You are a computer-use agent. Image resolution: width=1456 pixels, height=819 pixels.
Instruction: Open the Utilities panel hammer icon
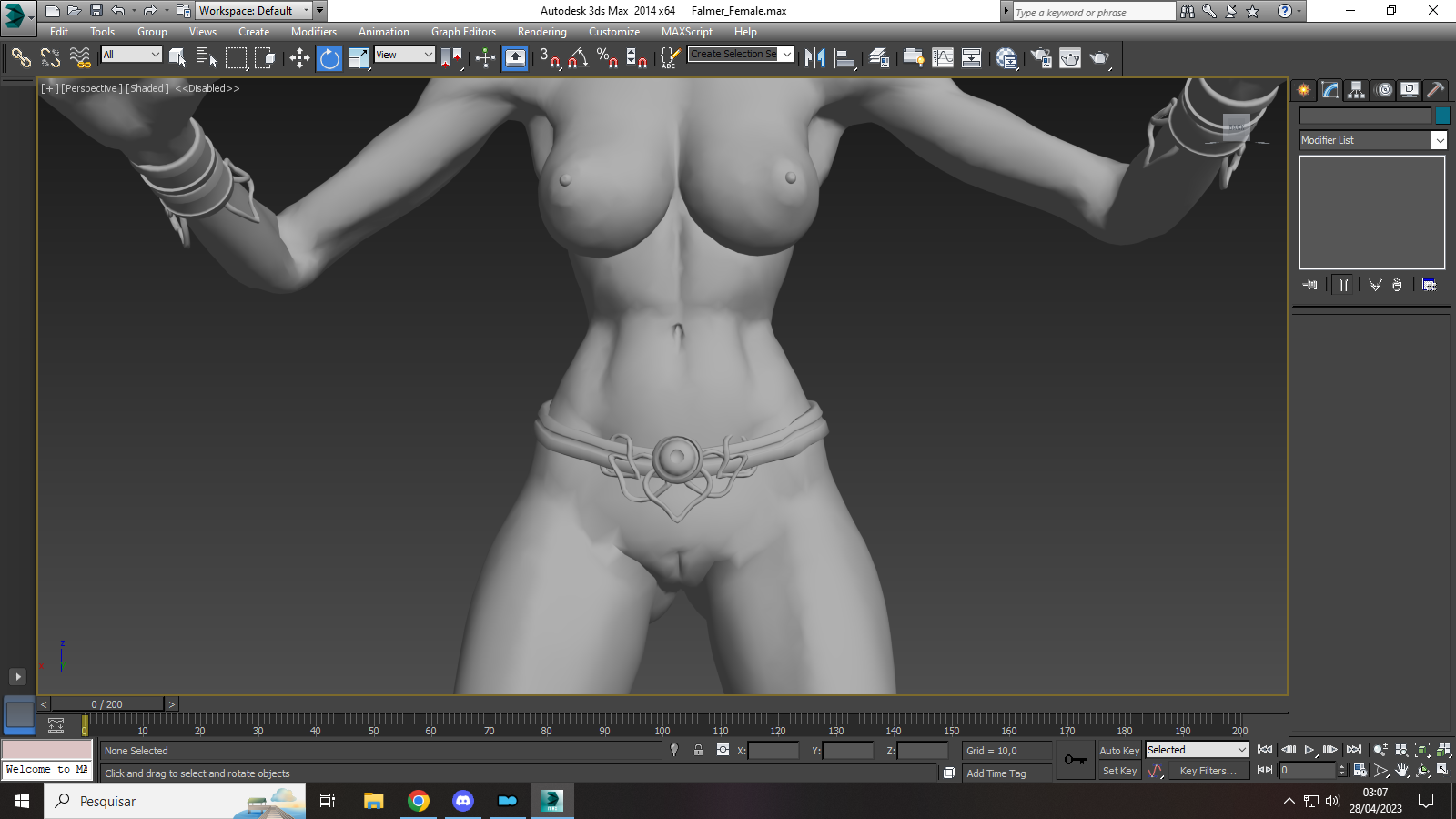(1435, 89)
